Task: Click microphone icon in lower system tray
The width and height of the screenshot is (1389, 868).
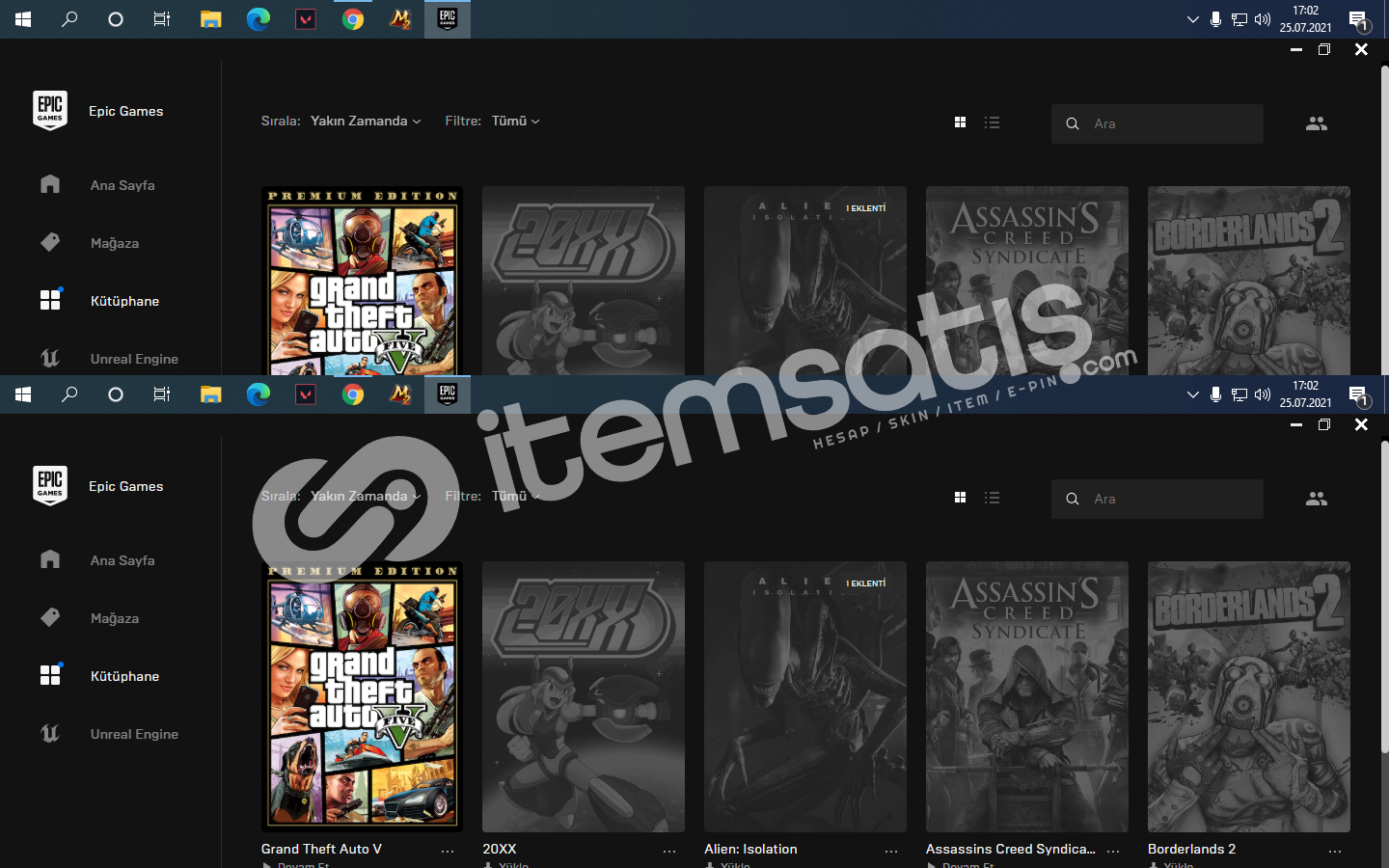Action: (1215, 394)
